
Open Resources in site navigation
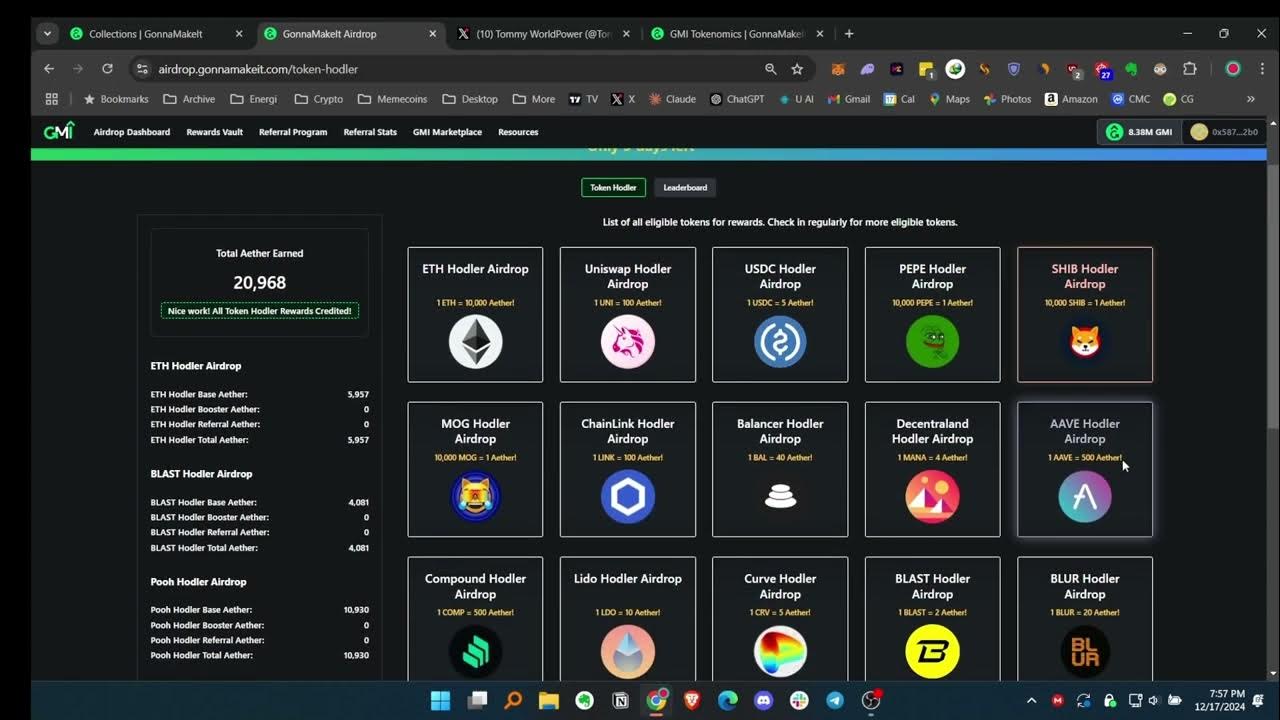pos(518,132)
